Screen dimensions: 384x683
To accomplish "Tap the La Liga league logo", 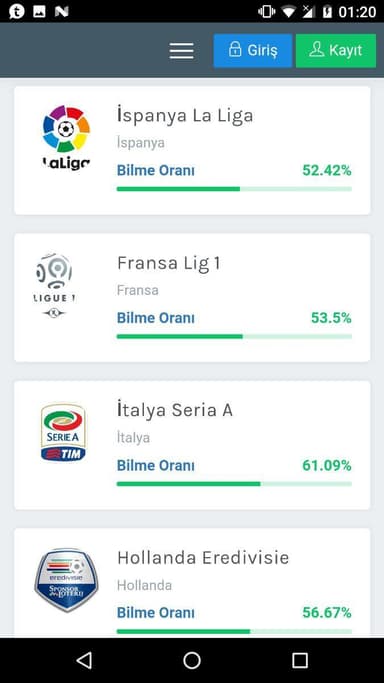I will (x=66, y=138).
